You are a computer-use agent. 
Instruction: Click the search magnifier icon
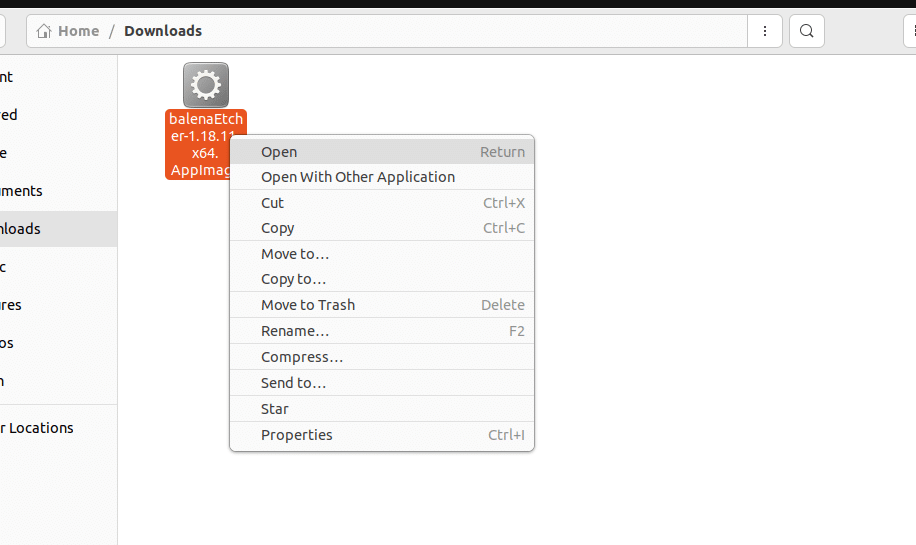(806, 31)
